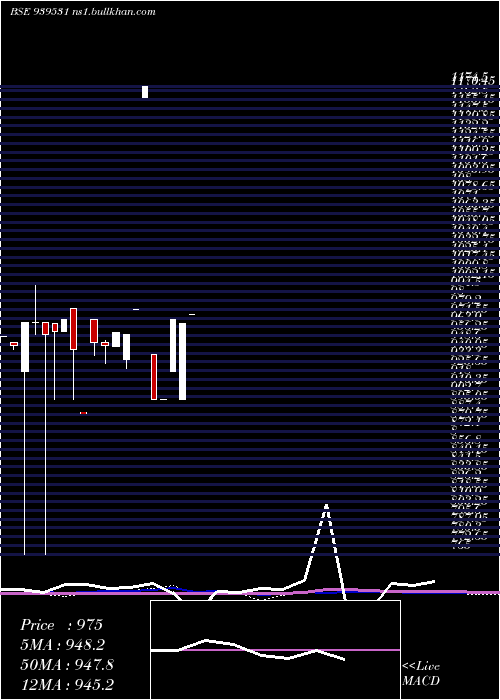Screen dimensions: 500x700
Task: Click the '50MA : 947.8' reading
Action: pyautogui.click(x=67, y=665)
